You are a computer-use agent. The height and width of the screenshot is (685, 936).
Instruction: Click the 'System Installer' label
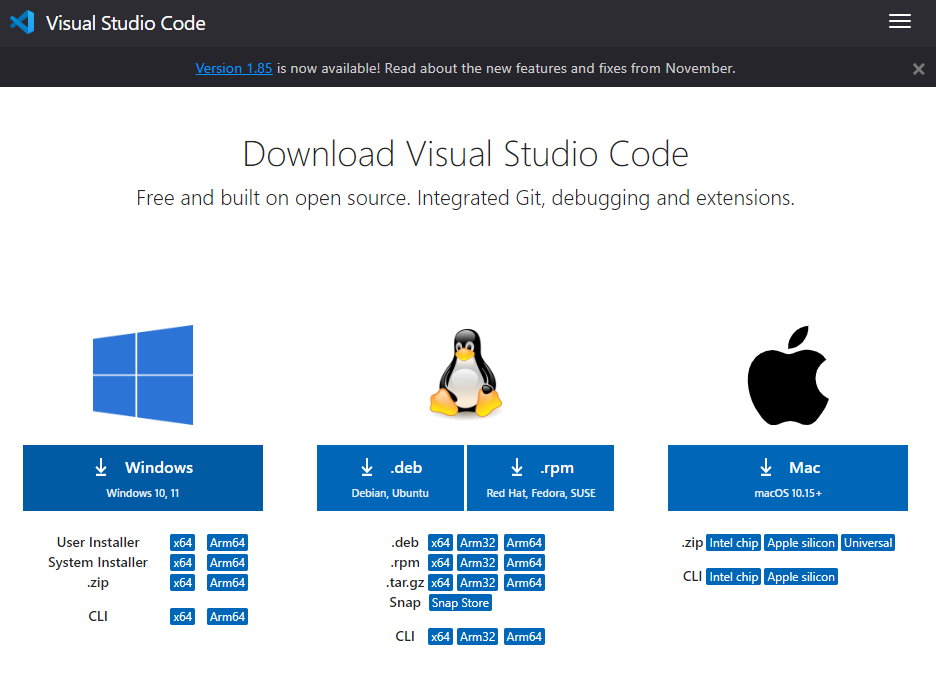click(x=98, y=562)
